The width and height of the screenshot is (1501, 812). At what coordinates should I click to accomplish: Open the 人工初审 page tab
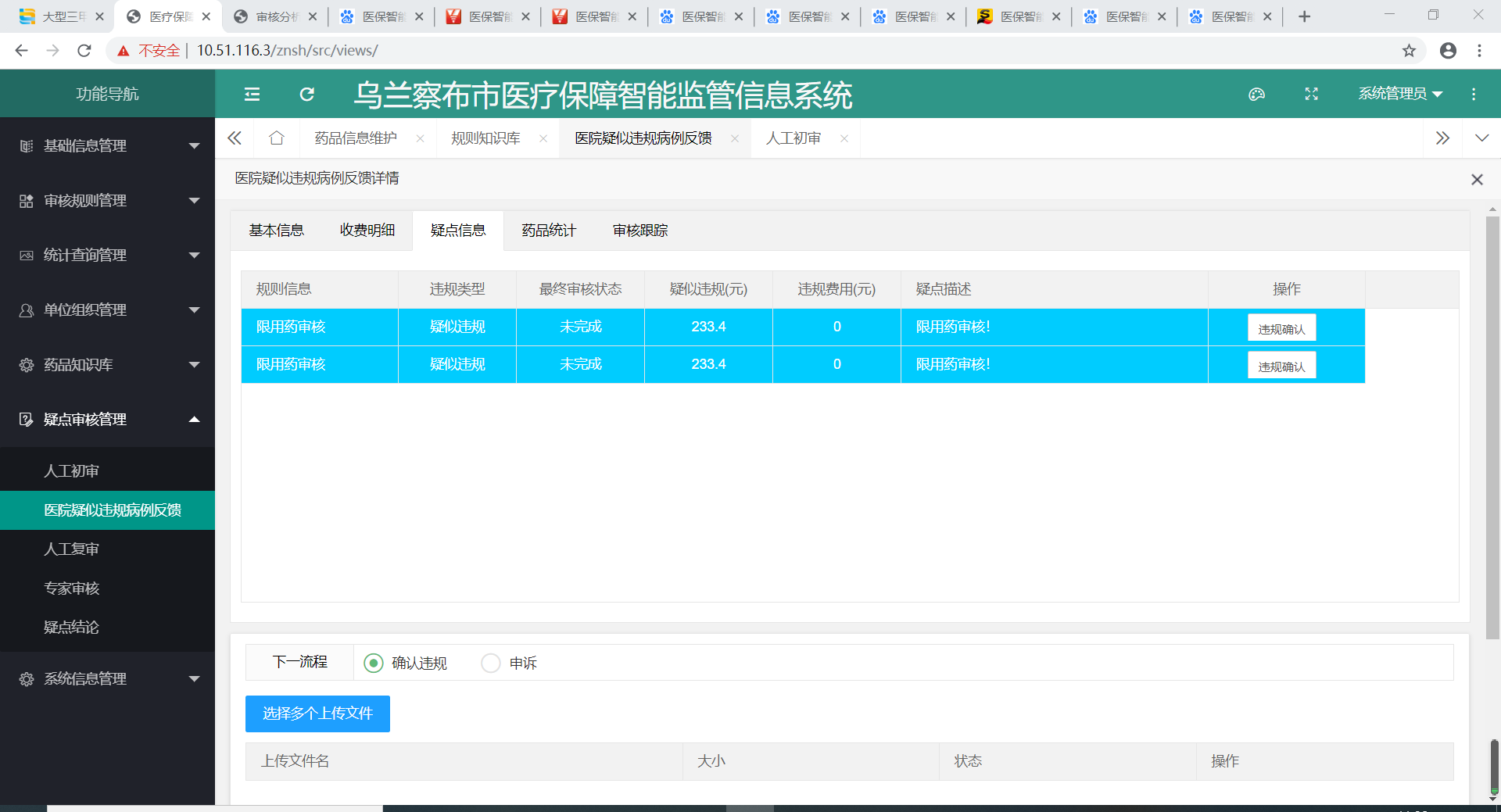click(793, 138)
